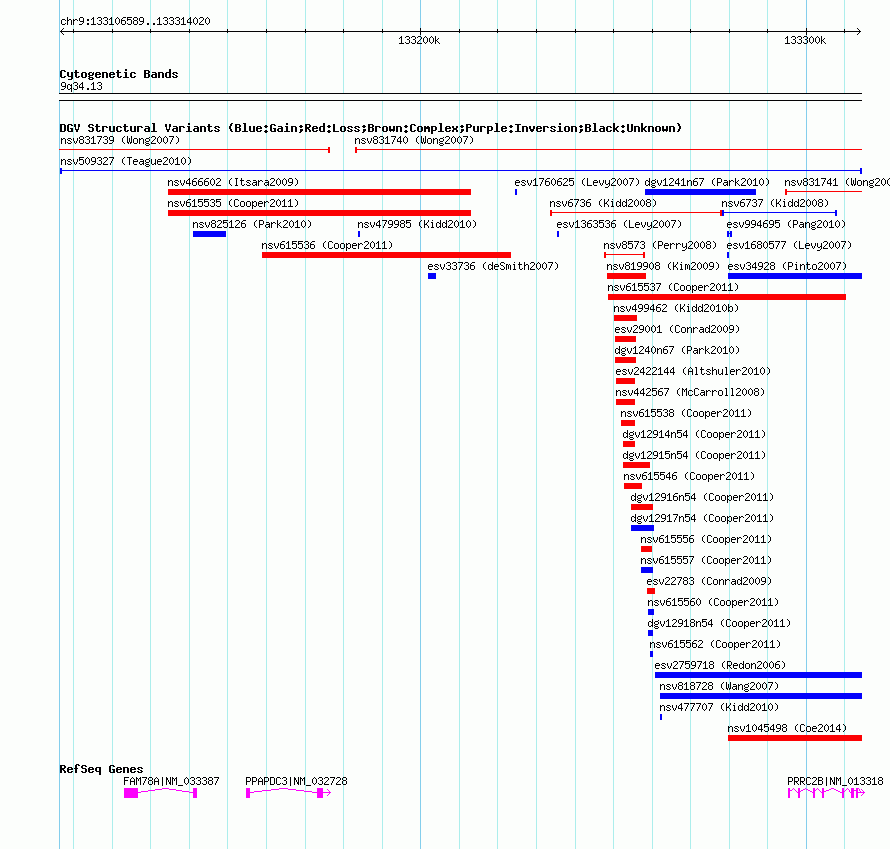Click the blue bar for esv2759718 (Redon2006)
The height and width of the screenshot is (849, 890).
coord(758,675)
